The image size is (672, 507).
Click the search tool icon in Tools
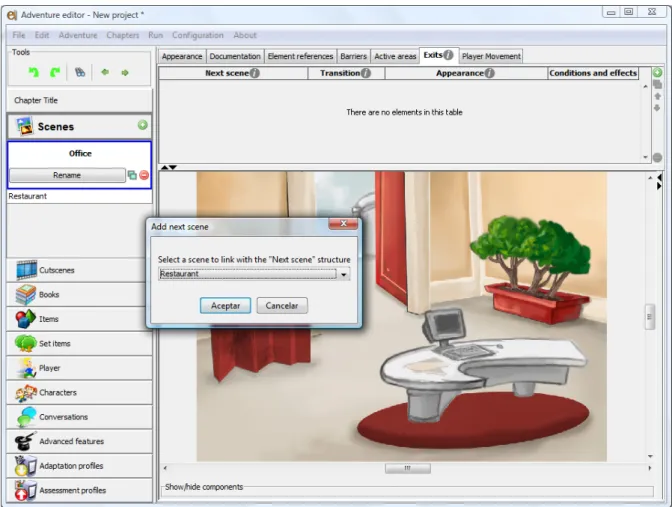pyautogui.click(x=80, y=72)
